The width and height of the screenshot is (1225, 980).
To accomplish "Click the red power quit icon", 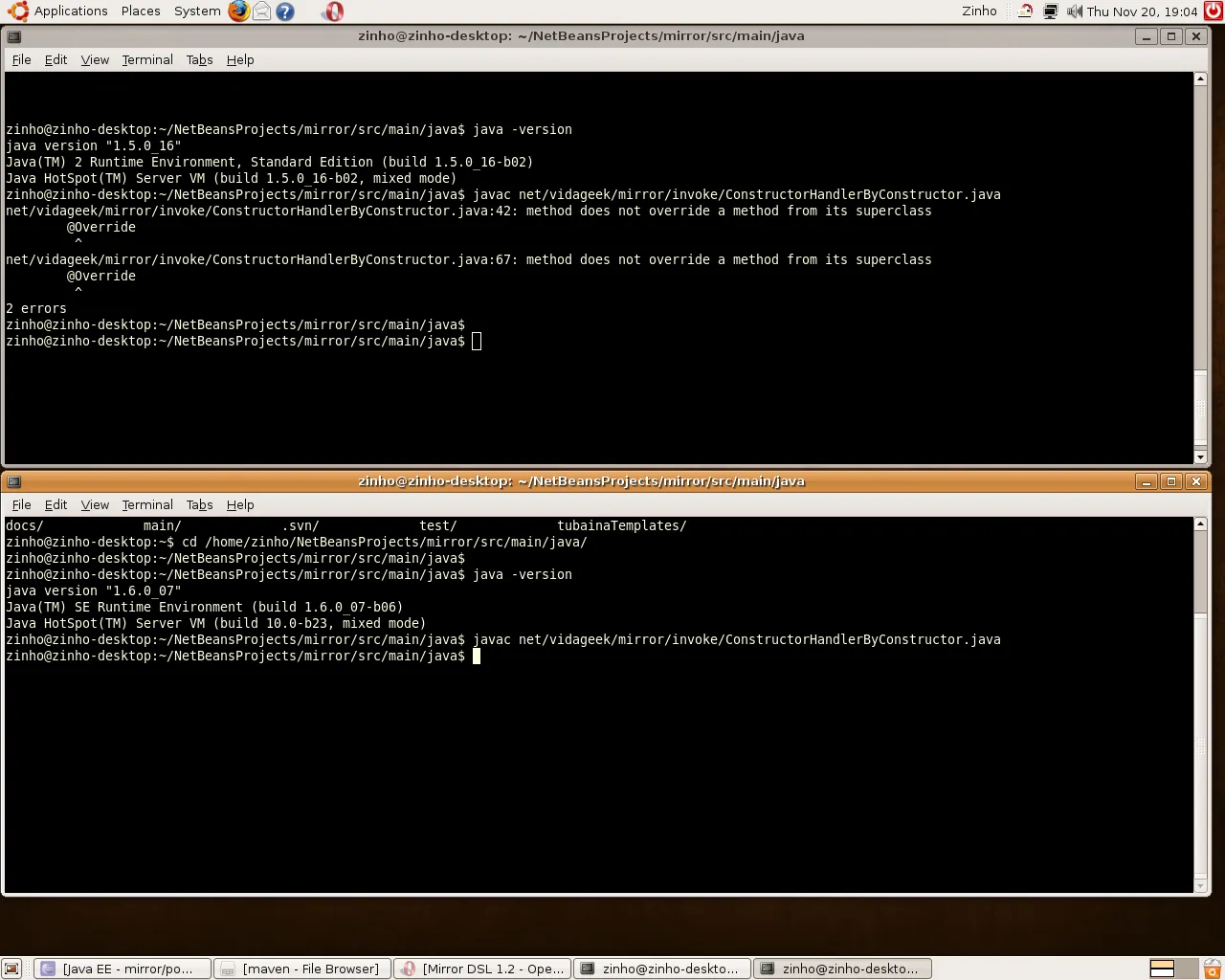I will 1213,11.
